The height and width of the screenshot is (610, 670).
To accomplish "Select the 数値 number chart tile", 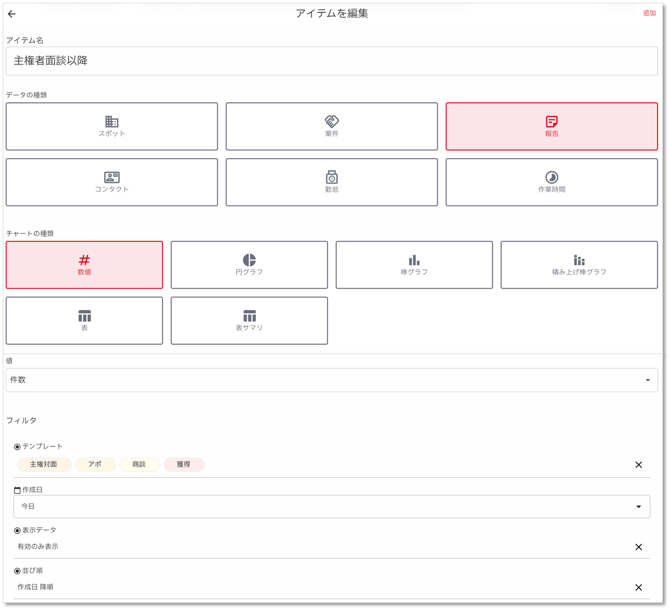I will coord(84,265).
